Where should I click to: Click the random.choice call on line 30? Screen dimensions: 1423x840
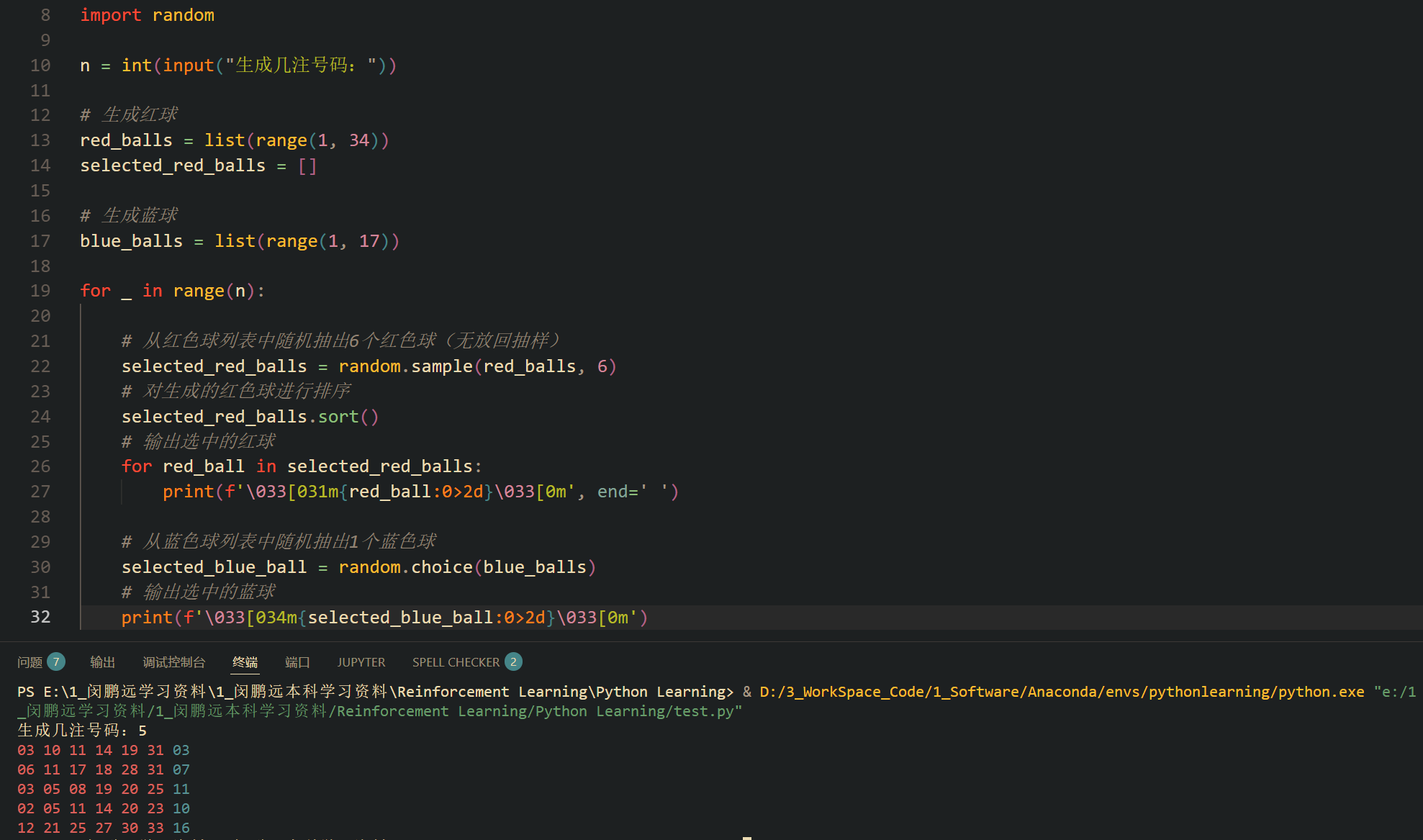click(405, 567)
